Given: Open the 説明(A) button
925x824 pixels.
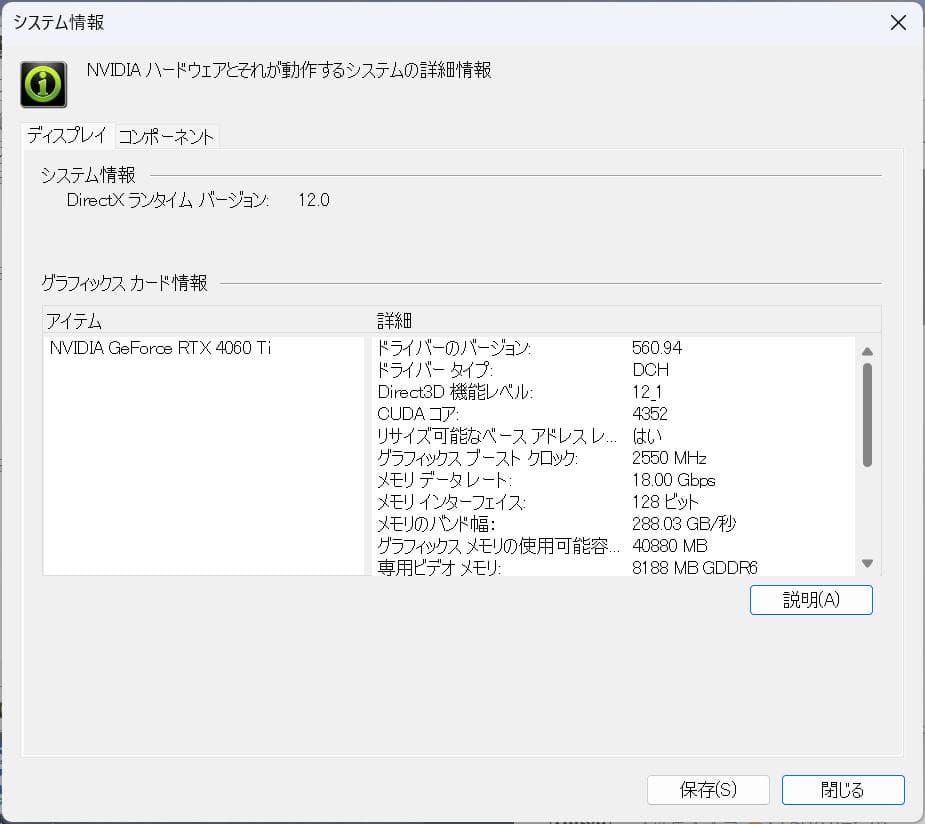Looking at the screenshot, I should 810,599.
